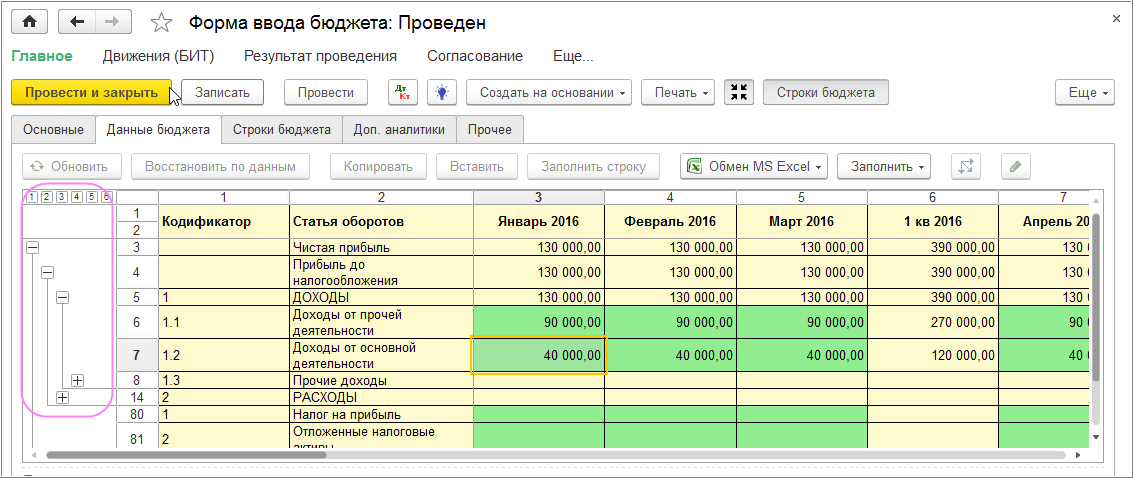Click the swap arrows icon after Заполнить
The height and width of the screenshot is (478, 1133).
[966, 166]
